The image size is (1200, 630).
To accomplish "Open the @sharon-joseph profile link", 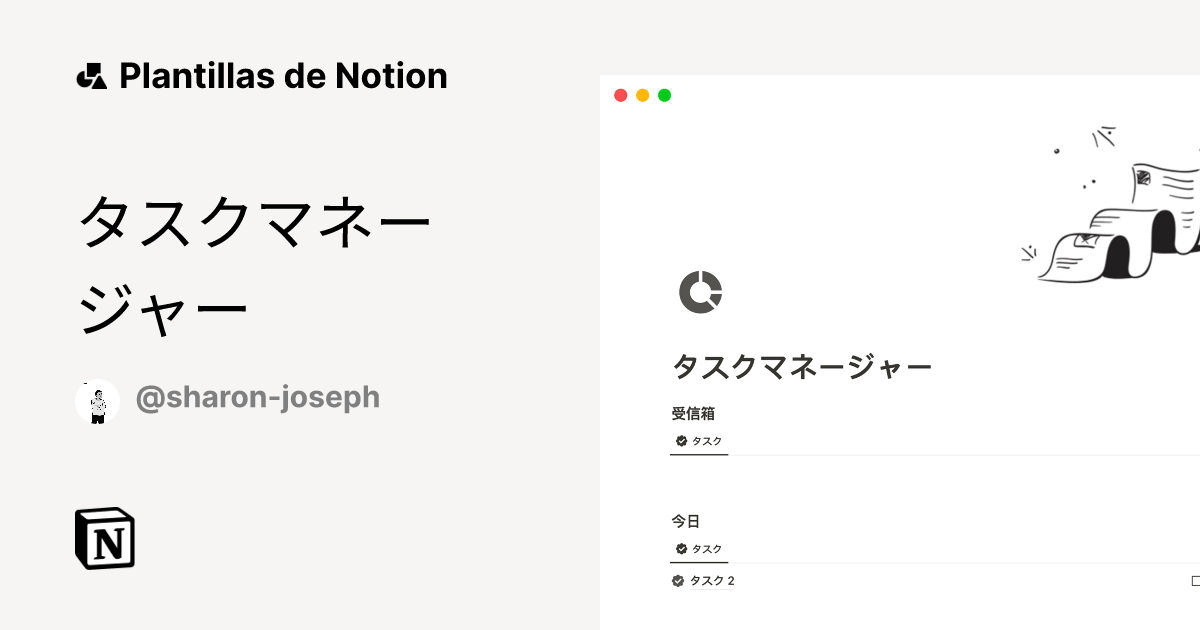I will pos(258,398).
